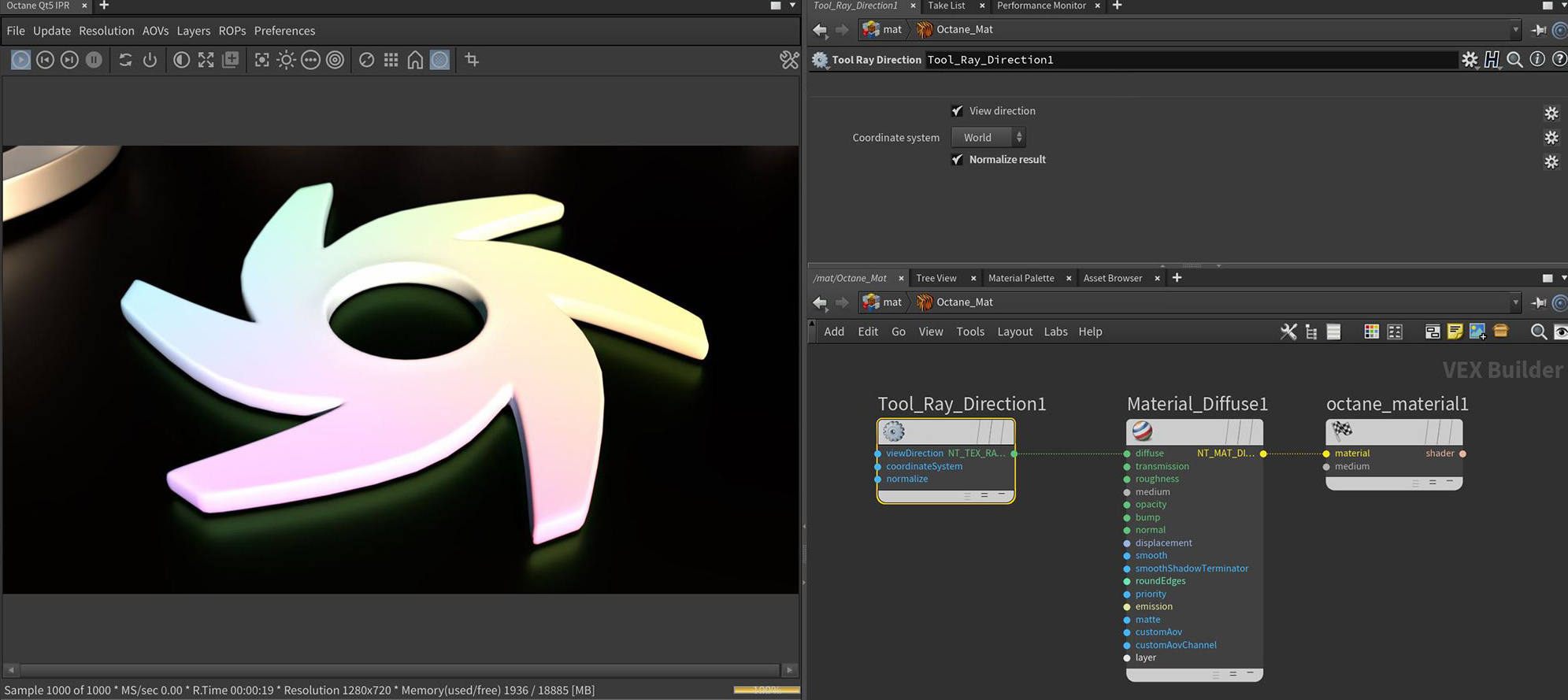
Task: Toggle the View direction checkbox
Action: click(957, 111)
